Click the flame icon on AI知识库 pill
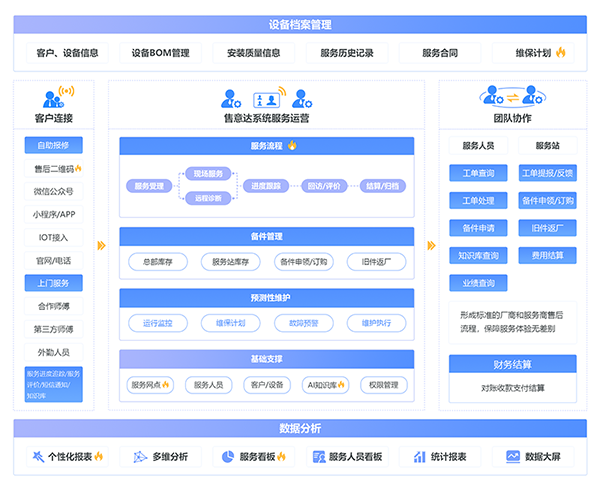This screenshot has width=600, height=491. (341, 385)
